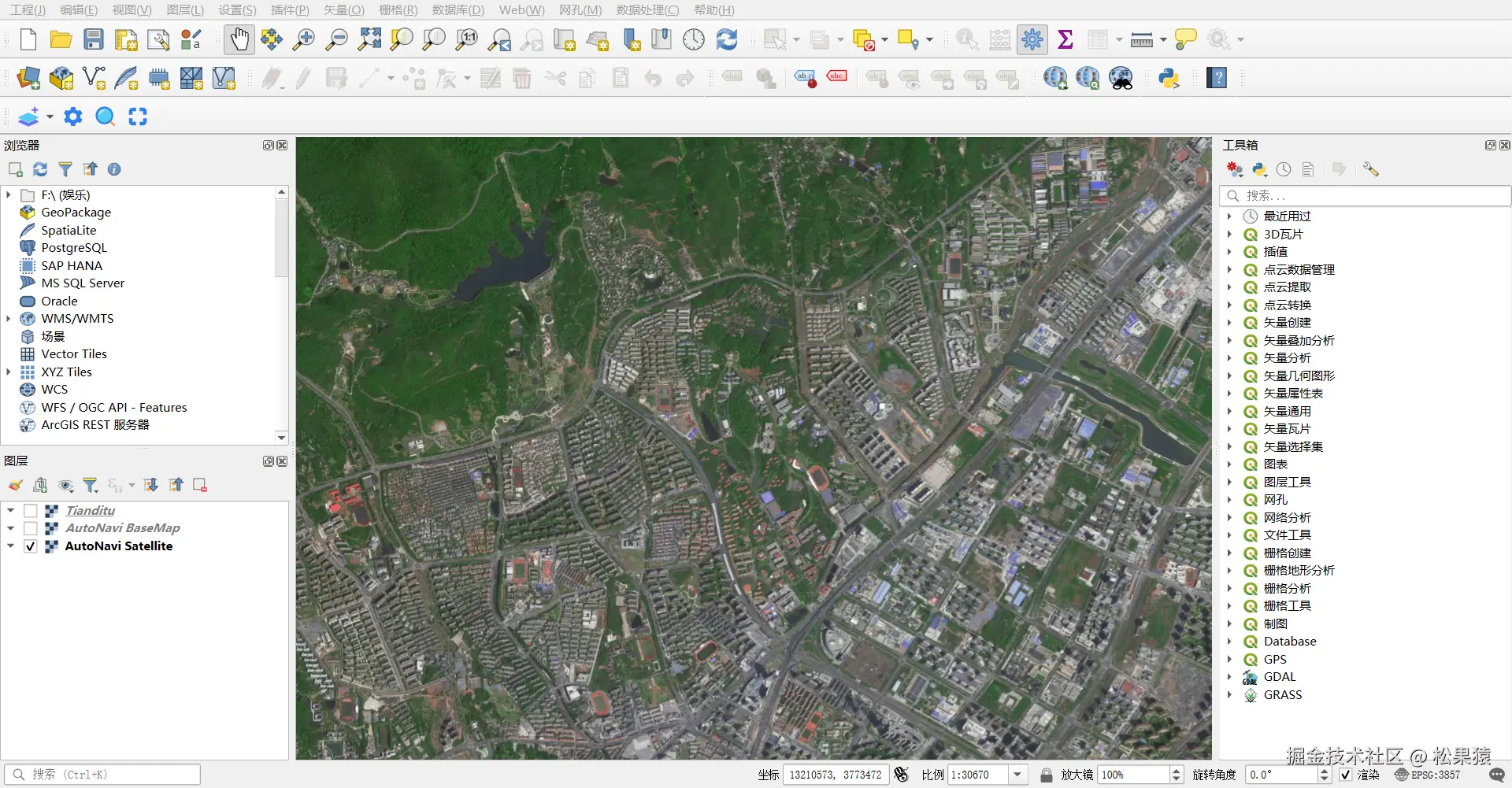Click the toolbox search field
The image size is (1512, 788).
point(1370,195)
